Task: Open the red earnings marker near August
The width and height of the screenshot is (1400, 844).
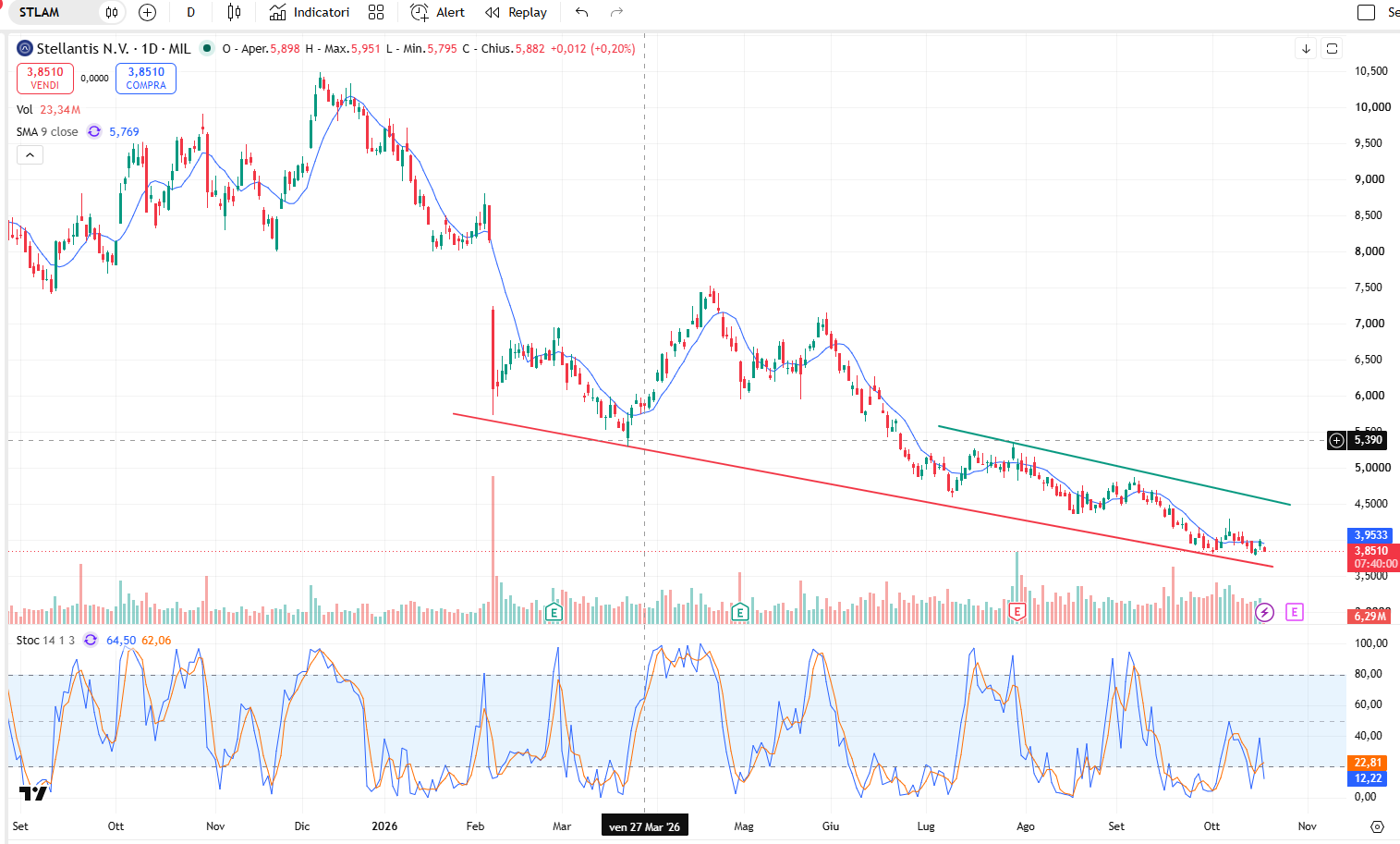Action: pos(1017,612)
